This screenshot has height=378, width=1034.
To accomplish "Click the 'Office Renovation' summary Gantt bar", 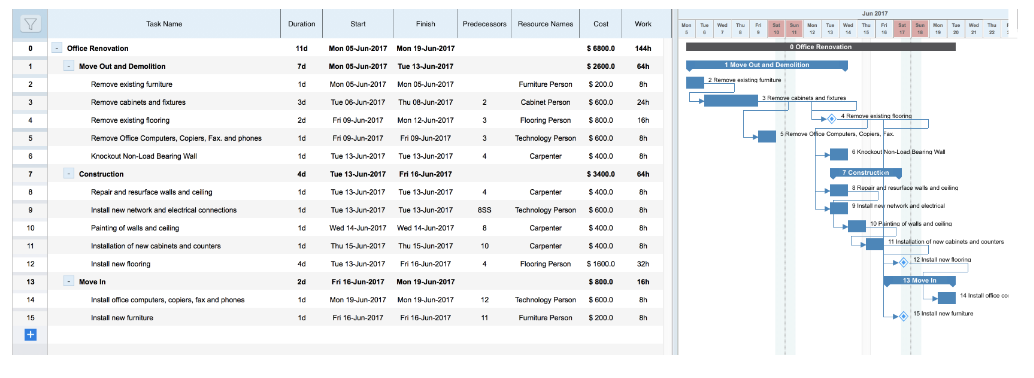I will (x=820, y=47).
